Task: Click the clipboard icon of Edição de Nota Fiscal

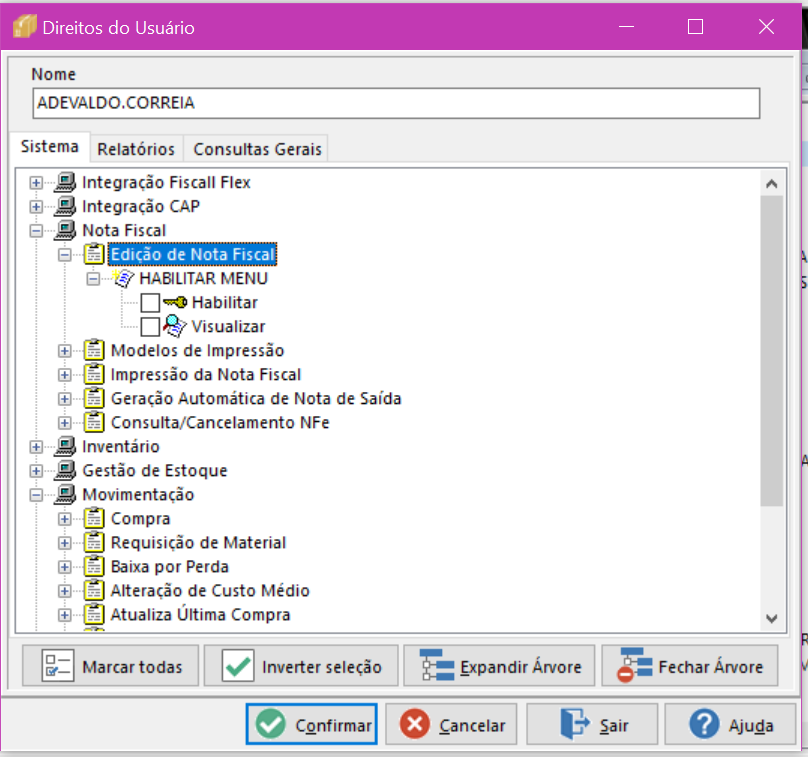Action: [94, 254]
